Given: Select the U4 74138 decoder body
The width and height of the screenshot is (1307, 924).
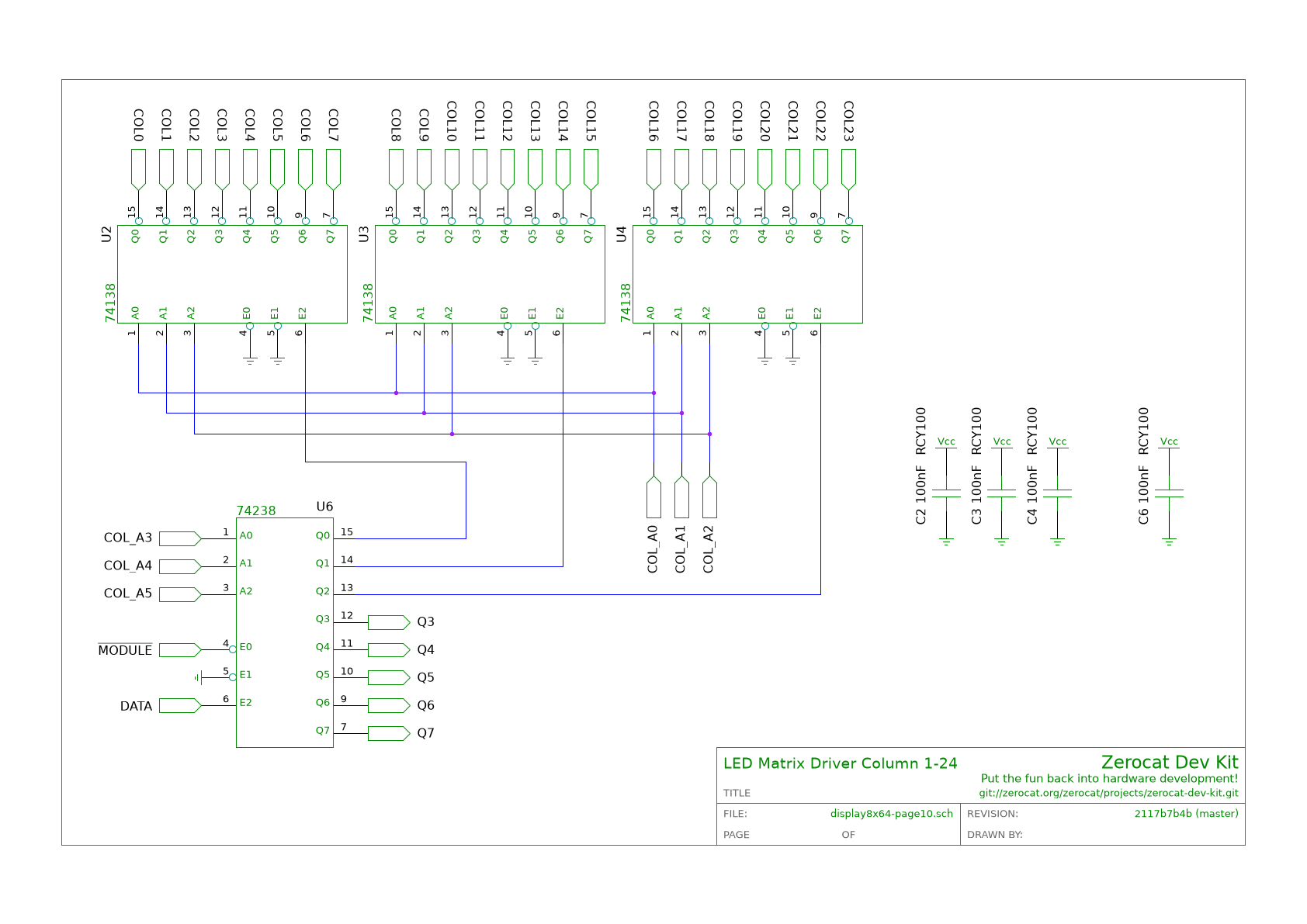Looking at the screenshot, I should 747,275.
